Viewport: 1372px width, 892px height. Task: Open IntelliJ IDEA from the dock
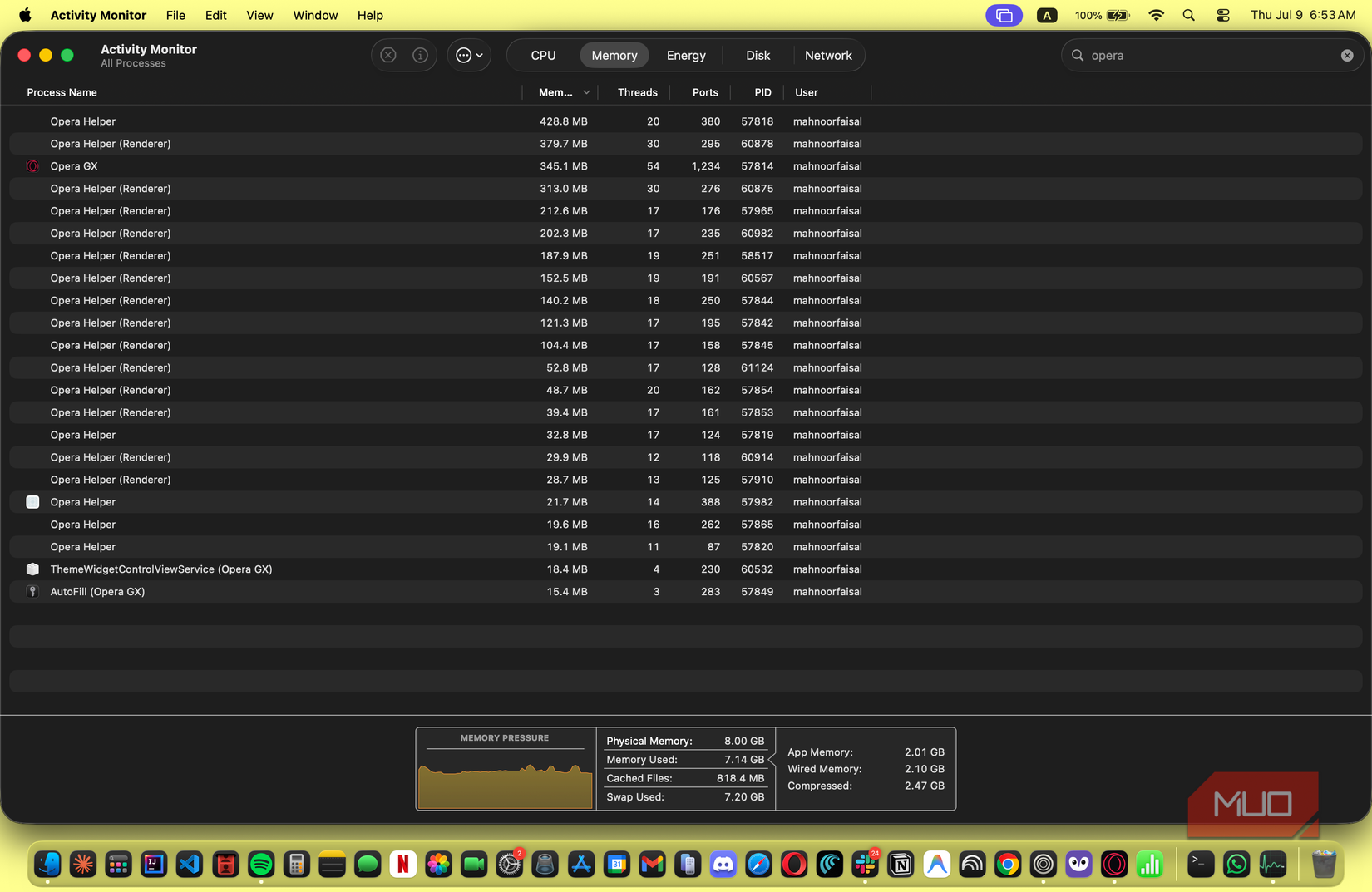pyautogui.click(x=154, y=865)
